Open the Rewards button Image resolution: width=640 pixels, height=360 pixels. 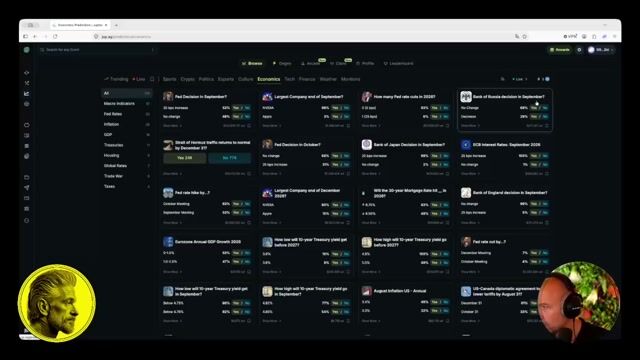coord(560,50)
